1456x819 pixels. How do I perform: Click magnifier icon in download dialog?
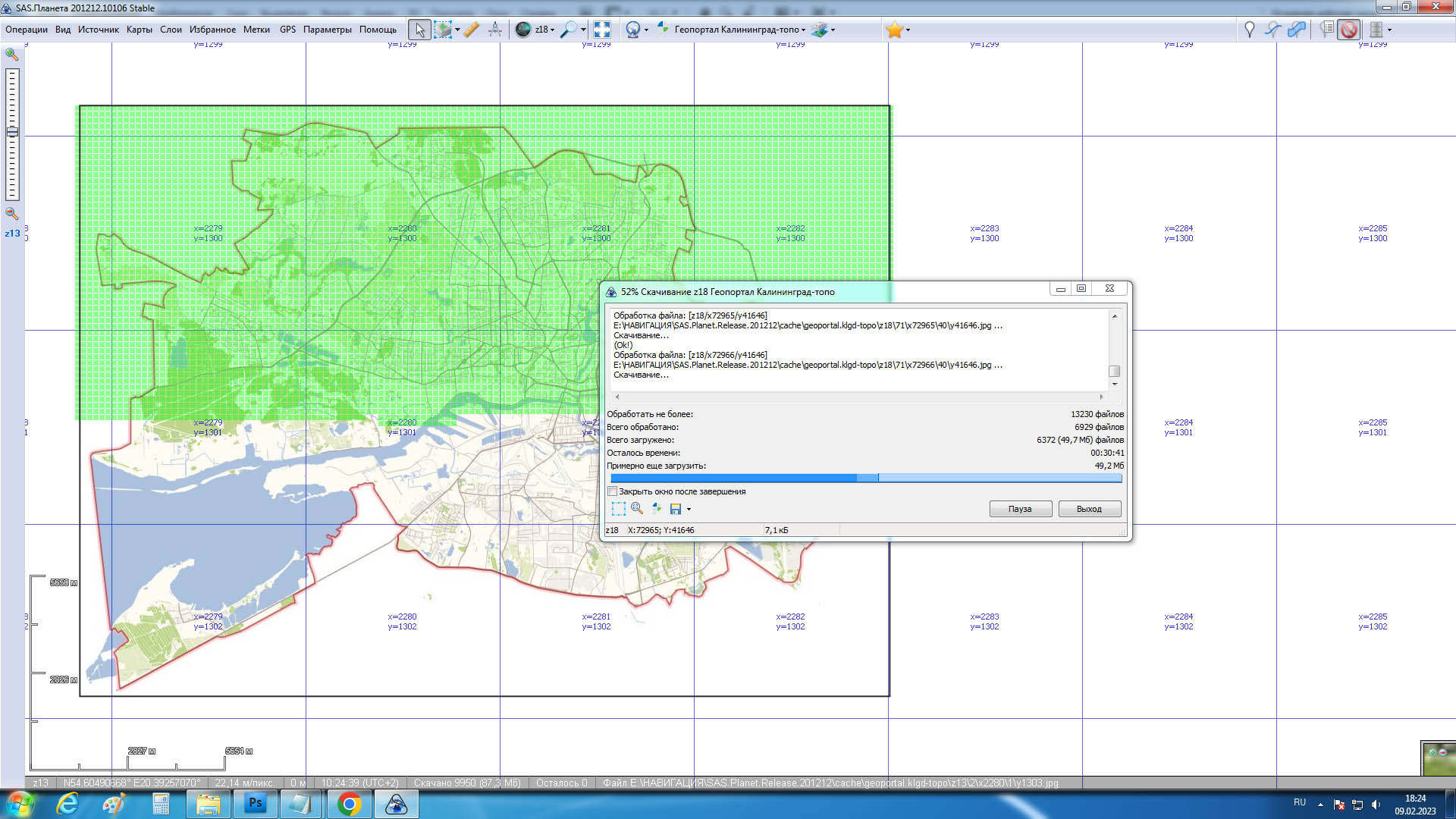[637, 509]
